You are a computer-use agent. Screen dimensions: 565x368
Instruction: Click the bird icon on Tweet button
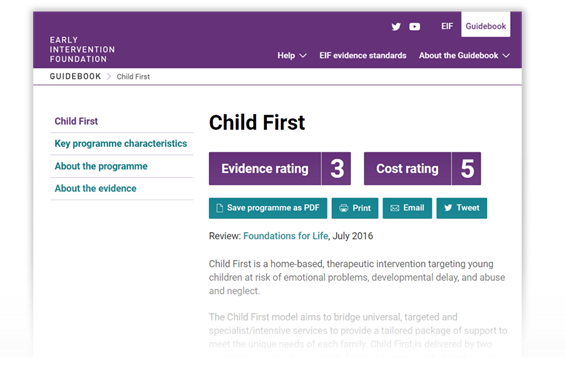(448, 208)
